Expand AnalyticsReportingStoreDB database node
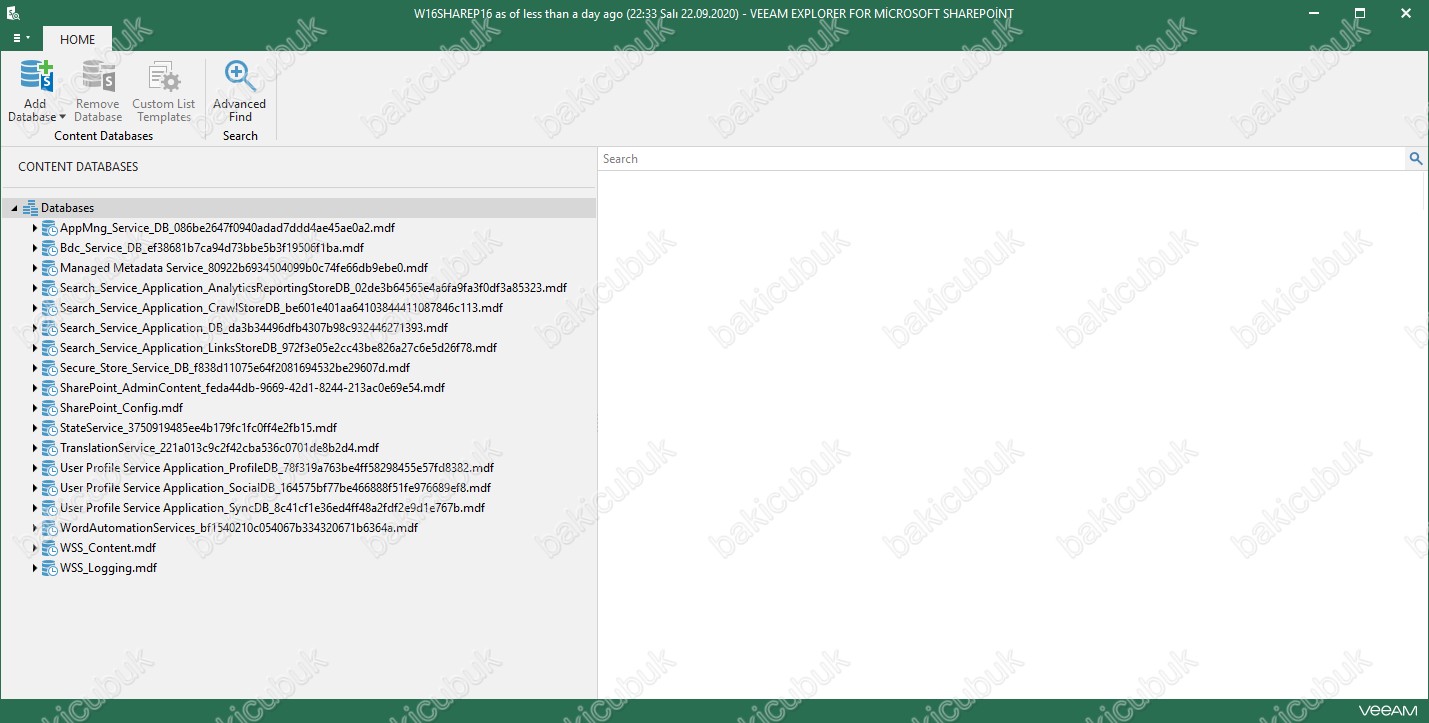1429x723 pixels. 35,288
